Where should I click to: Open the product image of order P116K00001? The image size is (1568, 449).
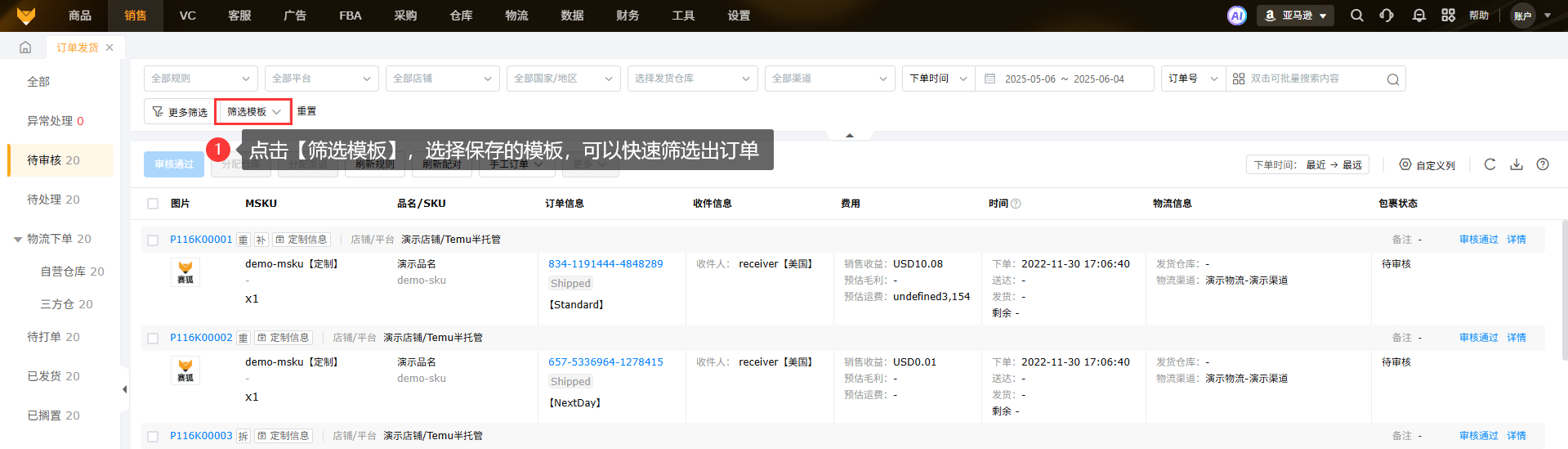point(185,272)
